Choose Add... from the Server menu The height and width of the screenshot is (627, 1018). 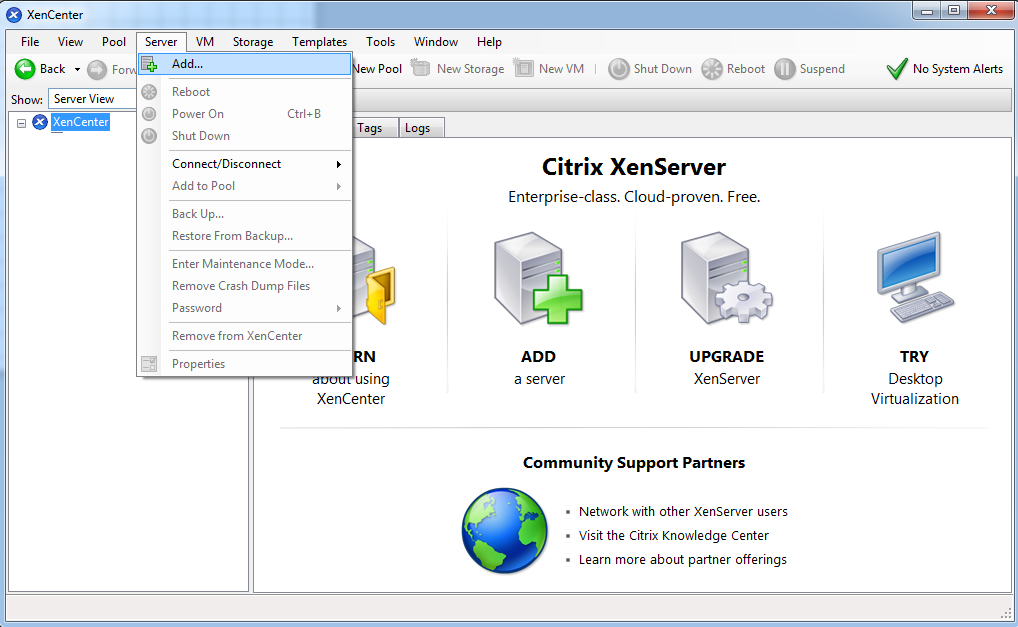pyautogui.click(x=187, y=64)
